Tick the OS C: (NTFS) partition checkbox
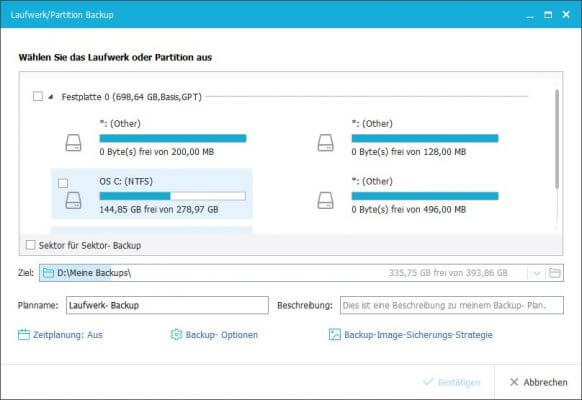This screenshot has height=400, width=582. pos(63,183)
